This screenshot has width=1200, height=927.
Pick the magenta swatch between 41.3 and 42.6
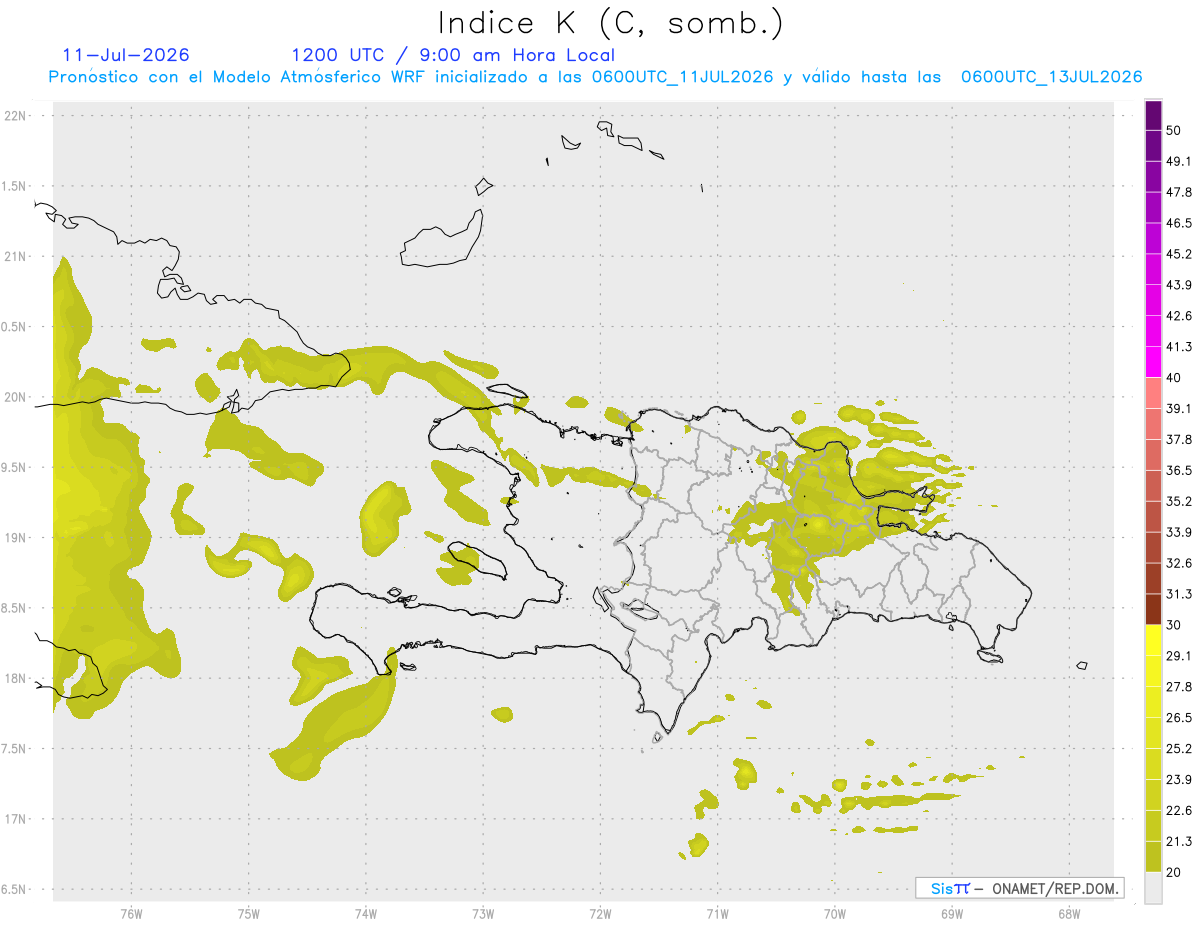click(x=1154, y=331)
